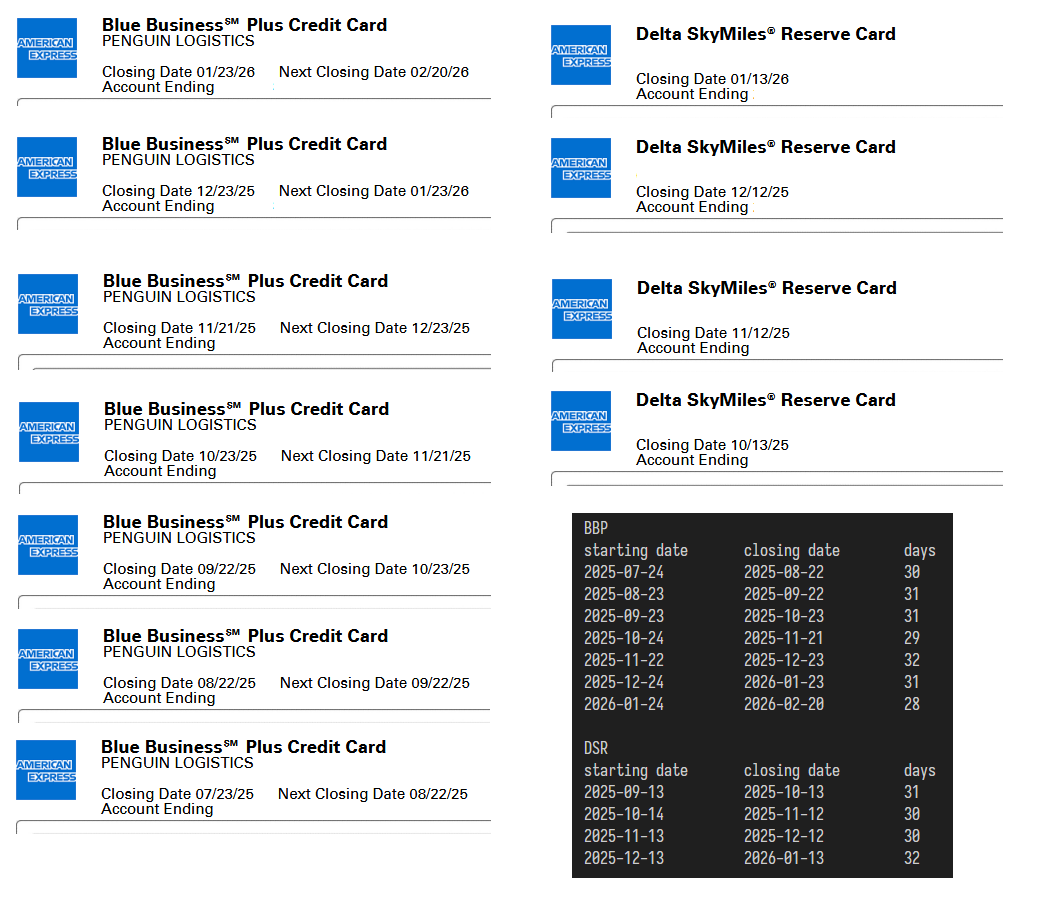
Task: Click Amex logo beside Closing Date 01/23/26 statement
Action: (47, 48)
